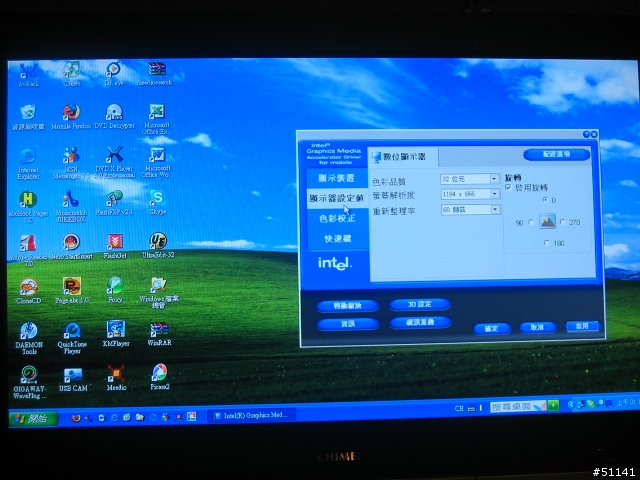
Task: Switch to the 顯示器設定值 section
Action: [337, 198]
